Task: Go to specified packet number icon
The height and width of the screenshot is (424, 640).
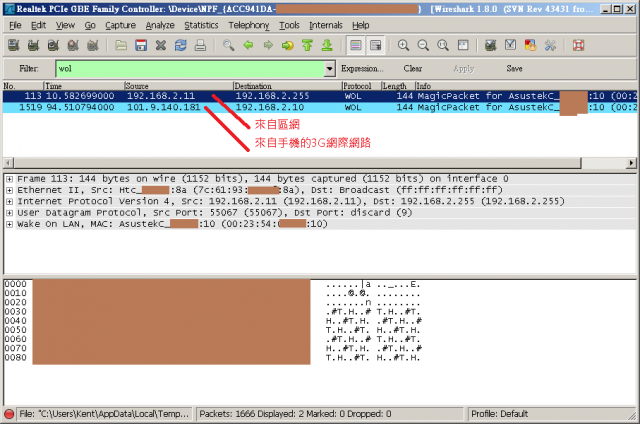Action: (288, 45)
